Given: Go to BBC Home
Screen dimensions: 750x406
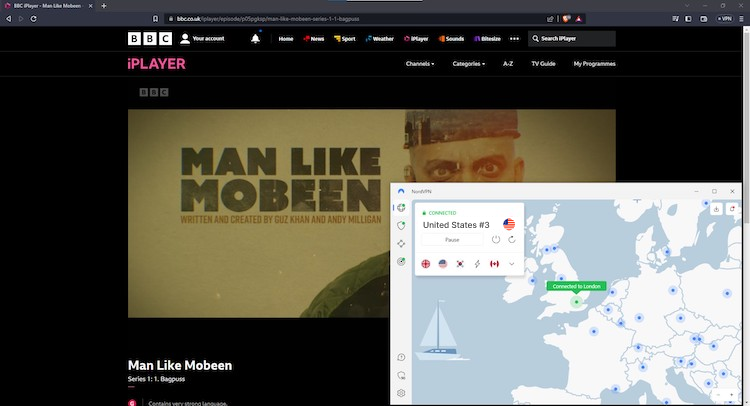Looking at the screenshot, I should (286, 39).
